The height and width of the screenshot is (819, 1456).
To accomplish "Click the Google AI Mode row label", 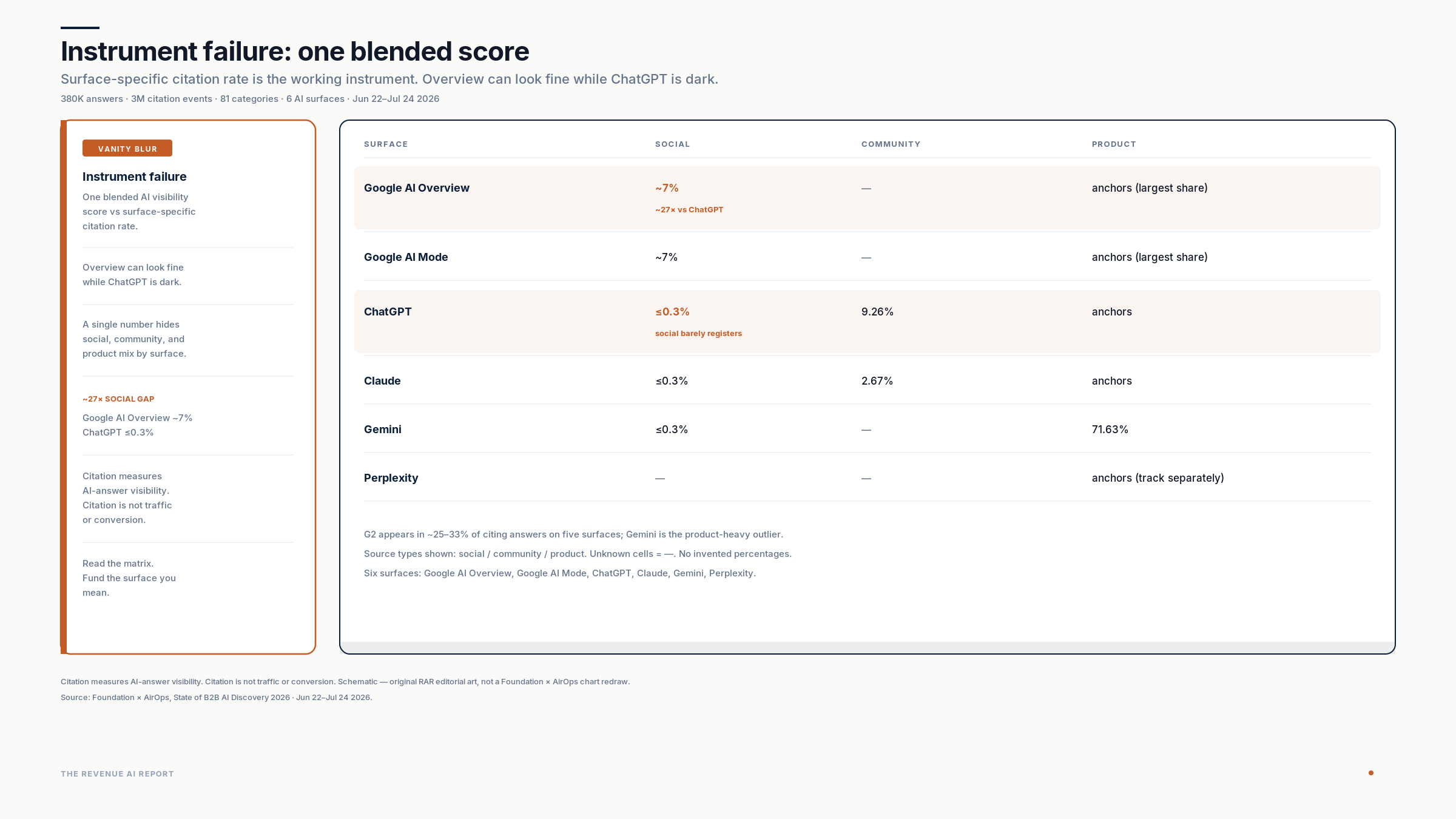I will (x=406, y=257).
